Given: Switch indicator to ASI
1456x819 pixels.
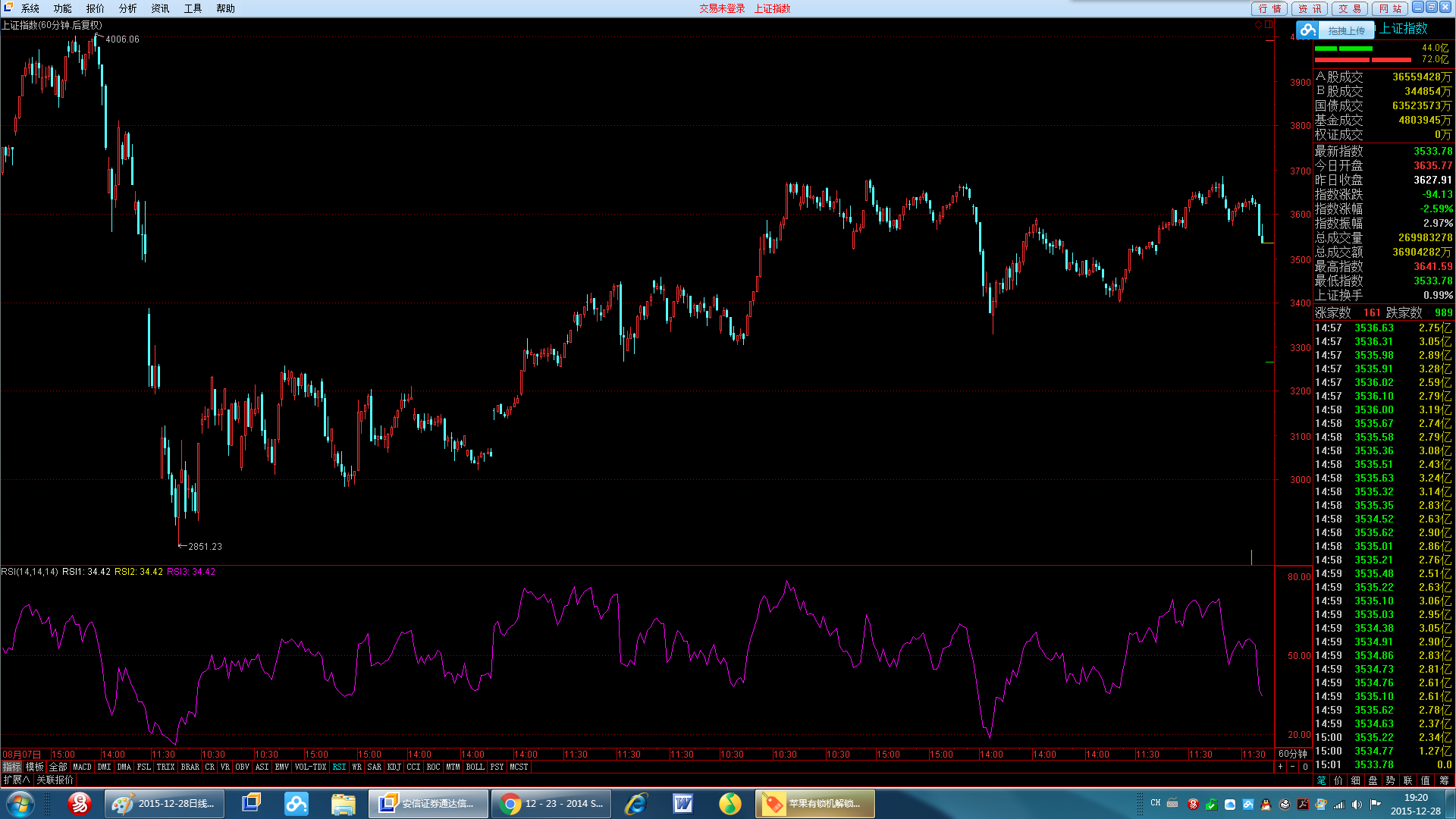Looking at the screenshot, I should [262, 767].
